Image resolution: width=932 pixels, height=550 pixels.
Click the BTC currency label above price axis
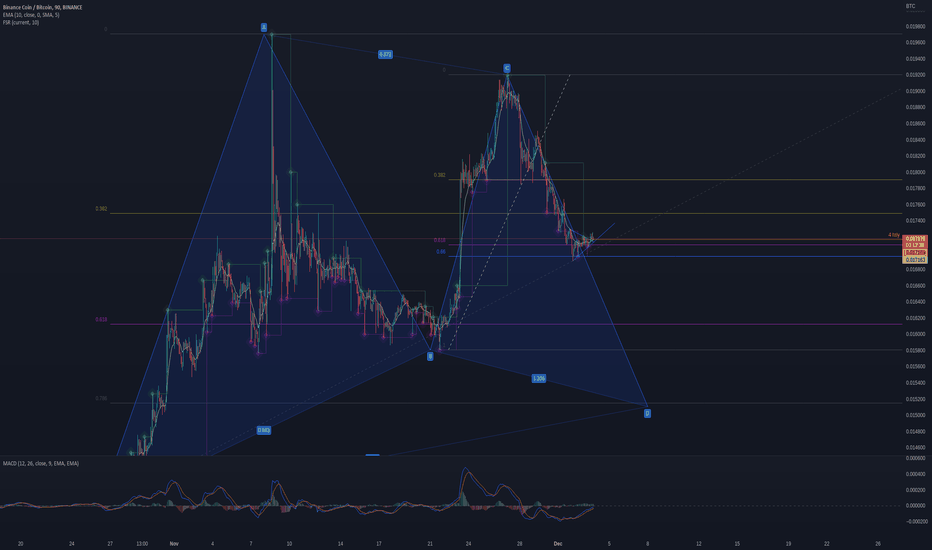pyautogui.click(x=910, y=6)
